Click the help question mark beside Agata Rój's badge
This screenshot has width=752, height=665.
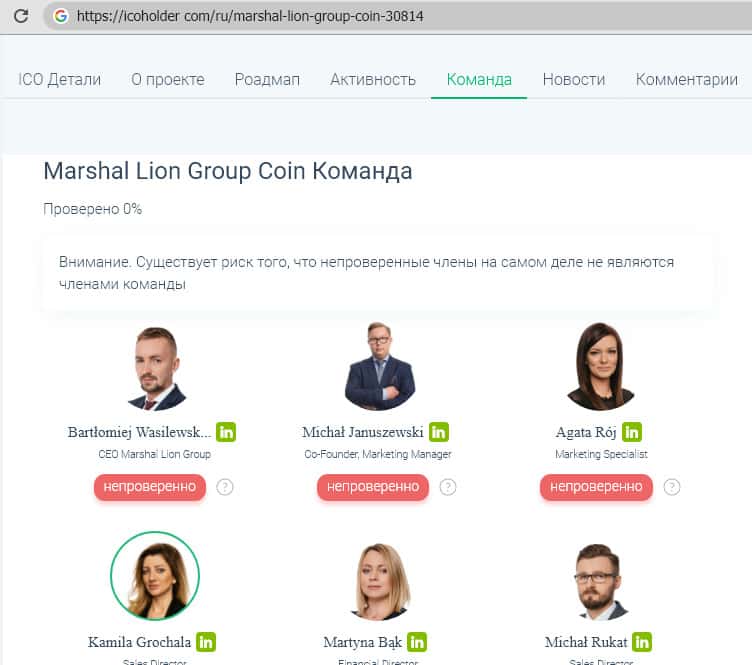(671, 487)
